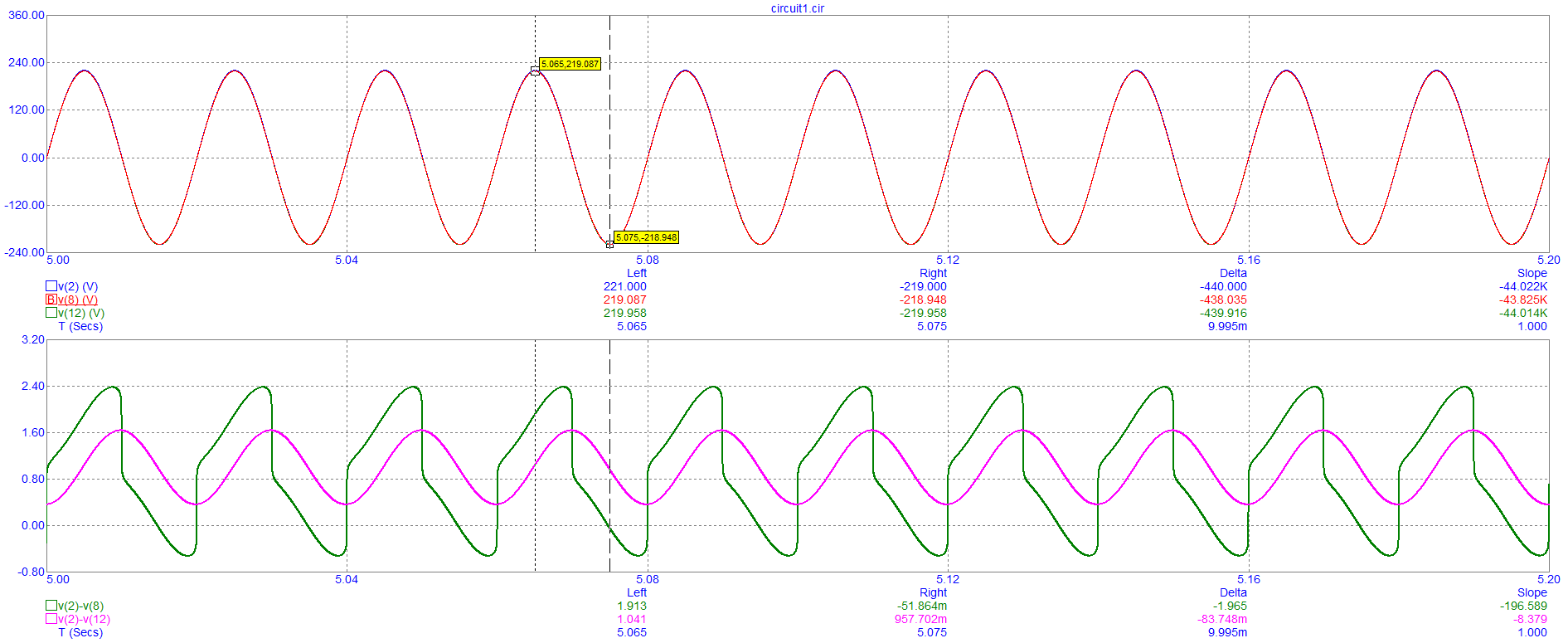
Task: Click the Slope value -43.825K
Action: 1524,300
